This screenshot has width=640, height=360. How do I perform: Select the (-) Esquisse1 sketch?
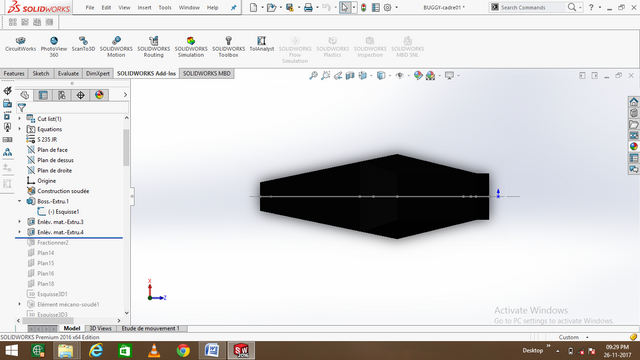(63, 211)
